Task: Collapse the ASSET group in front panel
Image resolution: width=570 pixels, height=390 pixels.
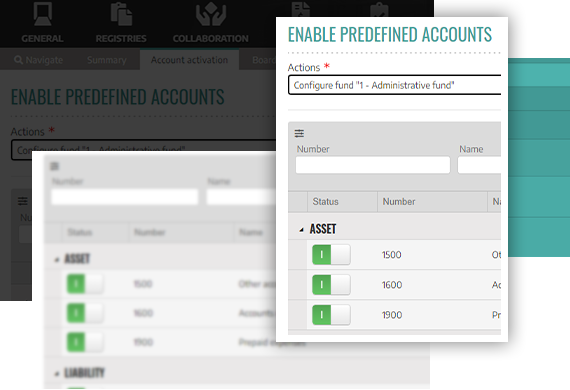Action: pos(301,230)
